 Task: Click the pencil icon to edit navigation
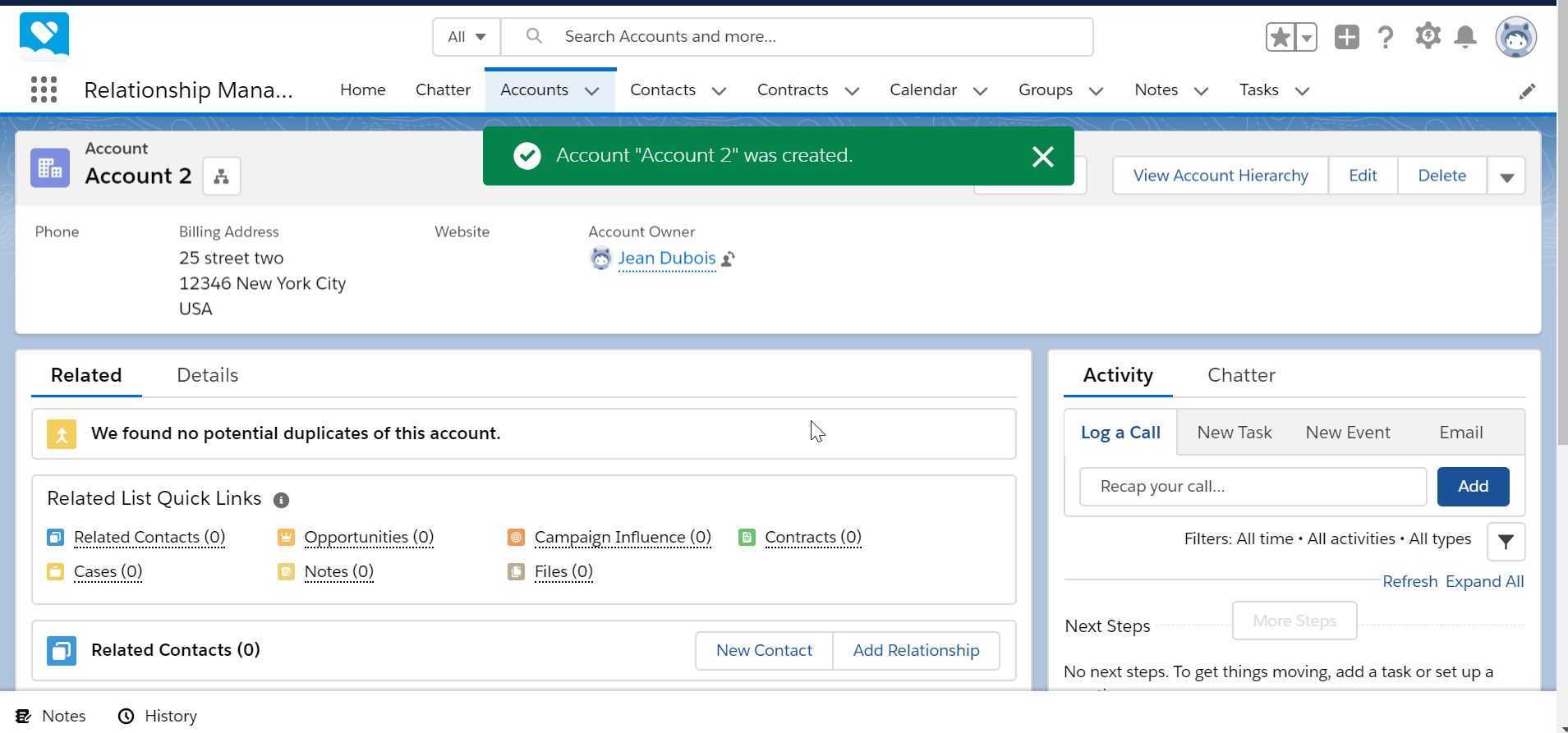pos(1527,91)
